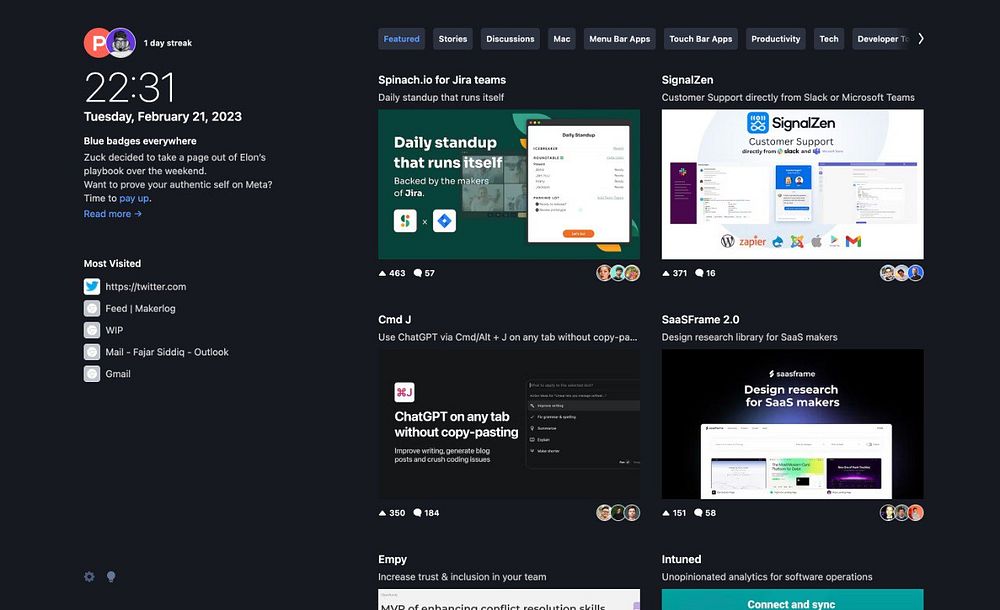Open https://twitter.com most visited link
Image resolution: width=1000 pixels, height=610 pixels.
[146, 286]
